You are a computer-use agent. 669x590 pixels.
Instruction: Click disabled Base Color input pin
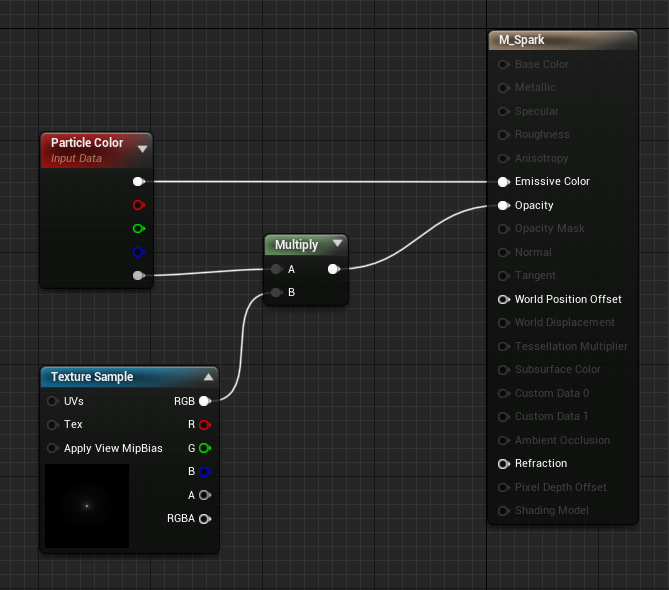point(504,64)
